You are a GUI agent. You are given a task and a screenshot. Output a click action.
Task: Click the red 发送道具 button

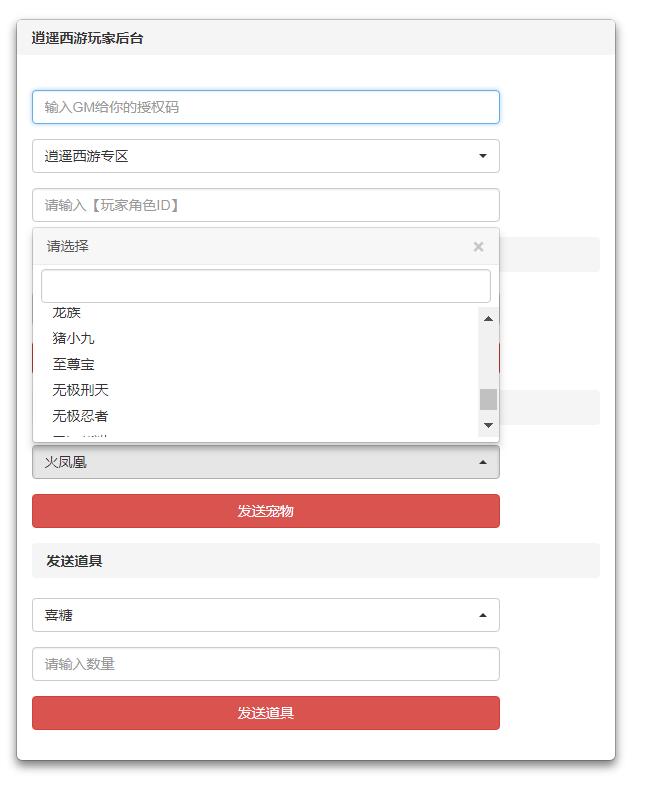(x=265, y=713)
